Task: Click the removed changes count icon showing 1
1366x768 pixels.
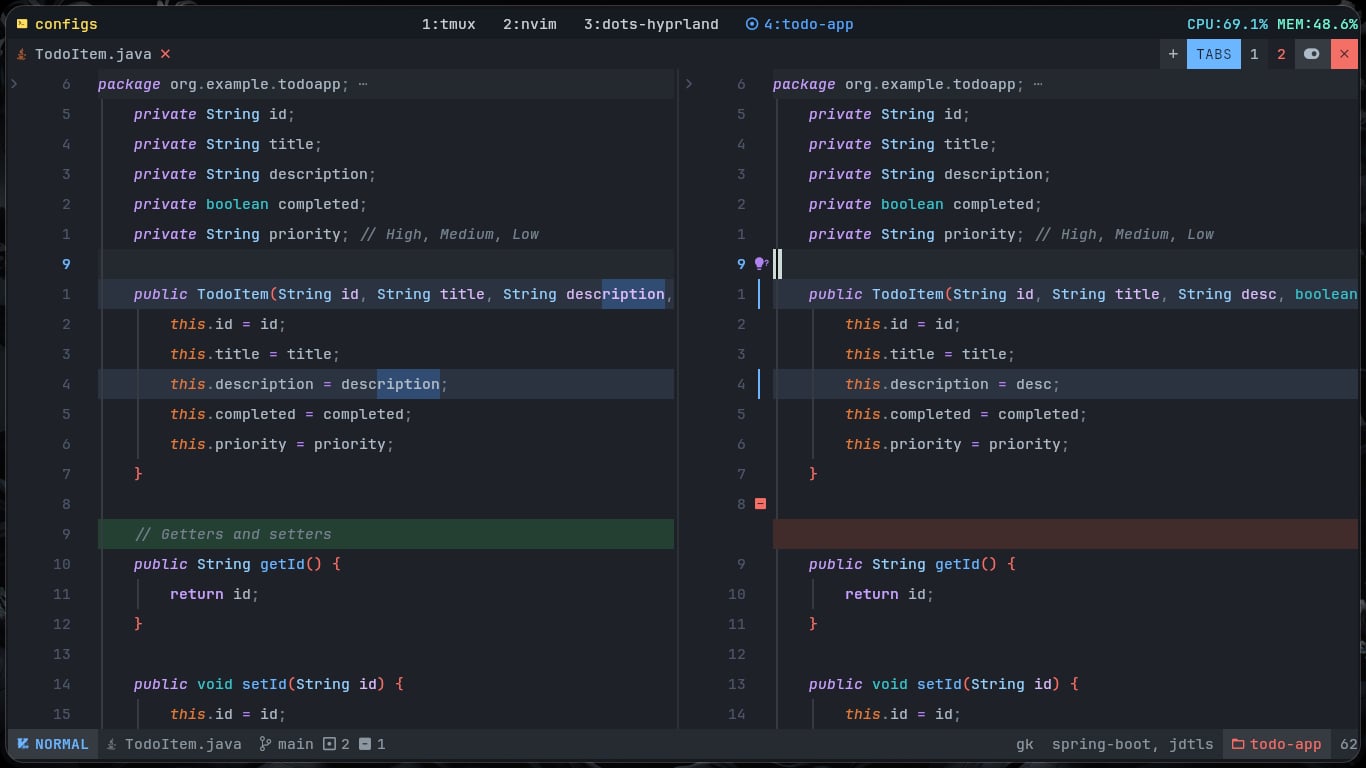Action: tap(364, 744)
